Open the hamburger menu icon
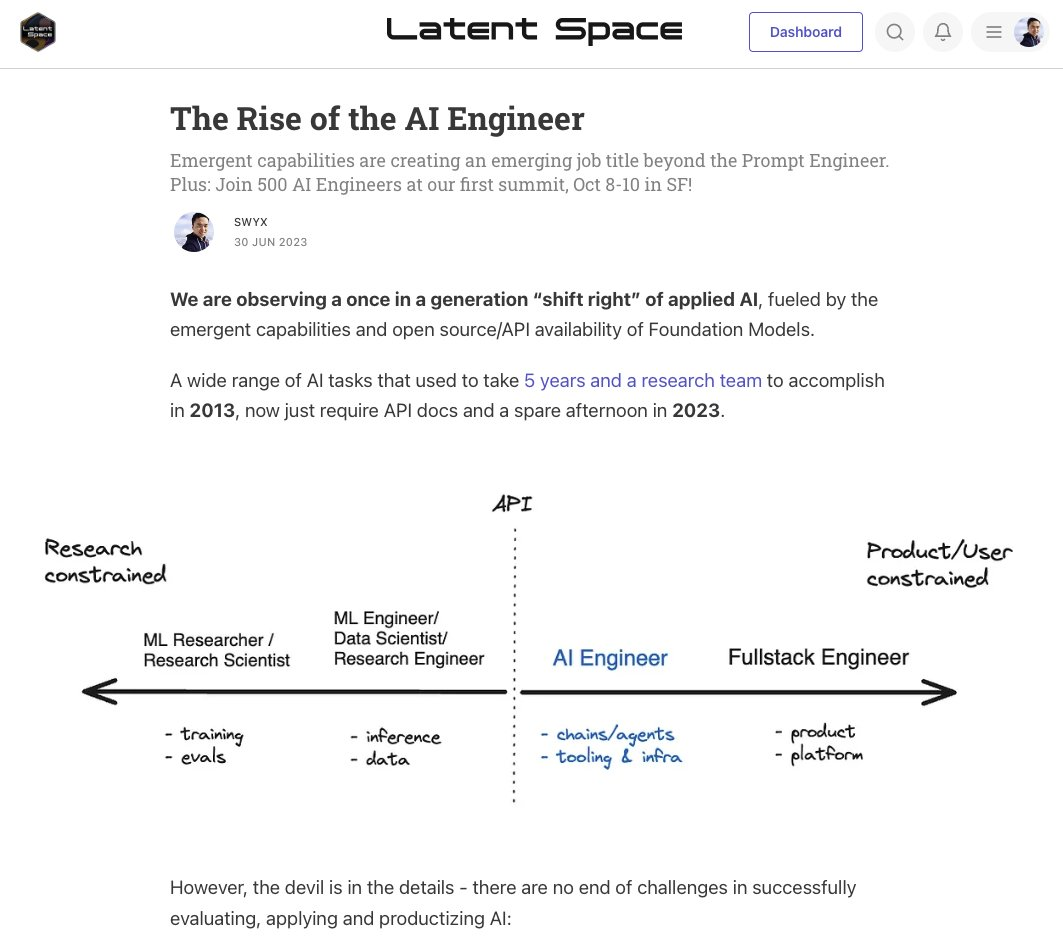 click(994, 32)
